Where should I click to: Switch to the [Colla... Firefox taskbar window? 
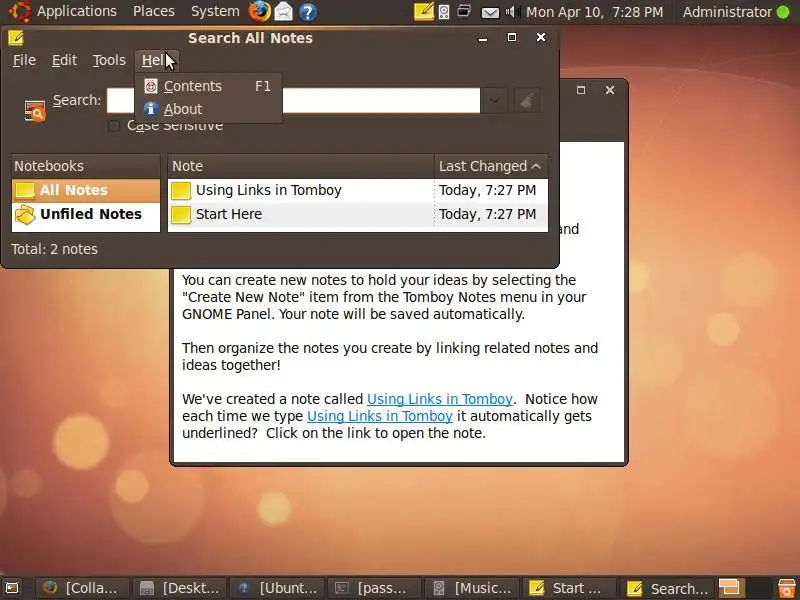[x=83, y=588]
